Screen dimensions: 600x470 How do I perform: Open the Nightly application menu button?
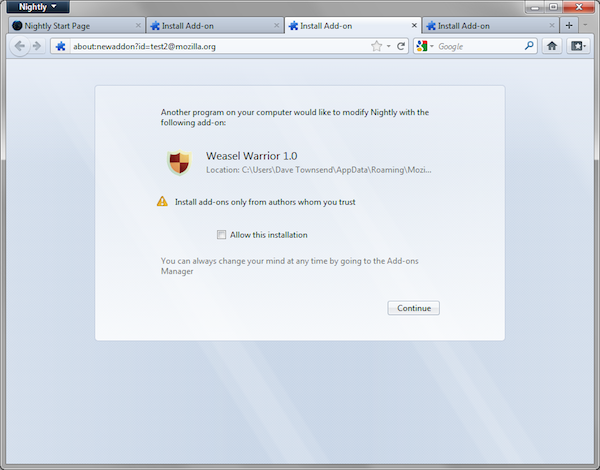[38, 7]
